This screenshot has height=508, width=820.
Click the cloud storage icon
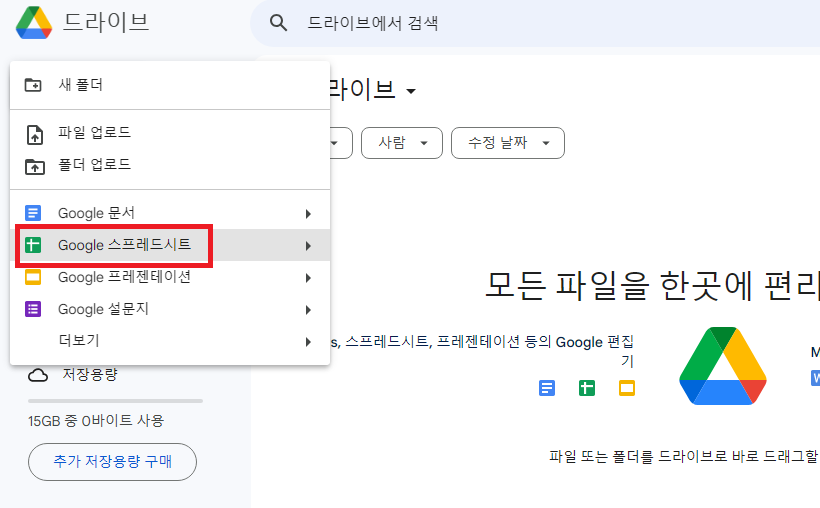(38, 375)
